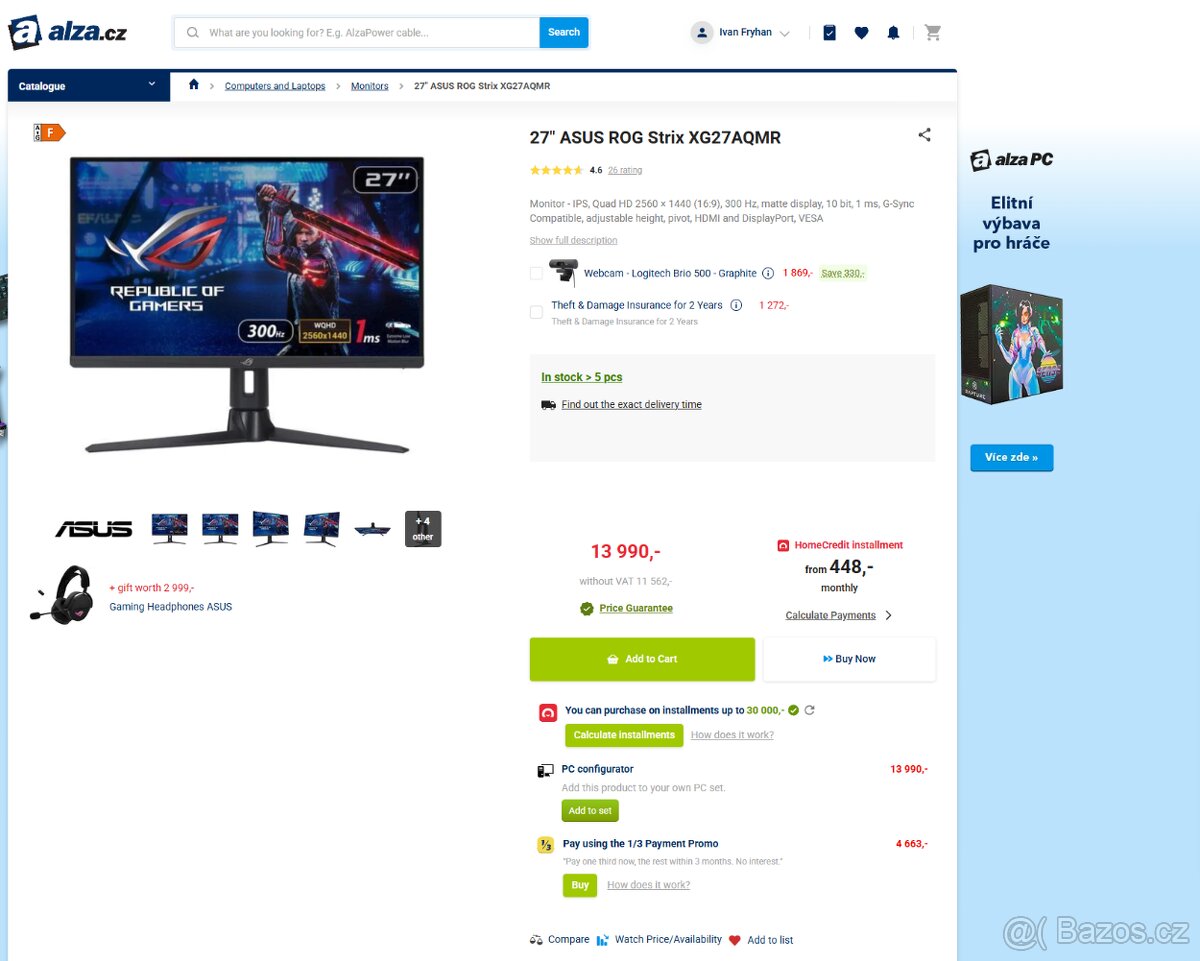Screen dimensions: 1200x961
Task: Open the orders clipboard icon in header
Action: click(829, 33)
